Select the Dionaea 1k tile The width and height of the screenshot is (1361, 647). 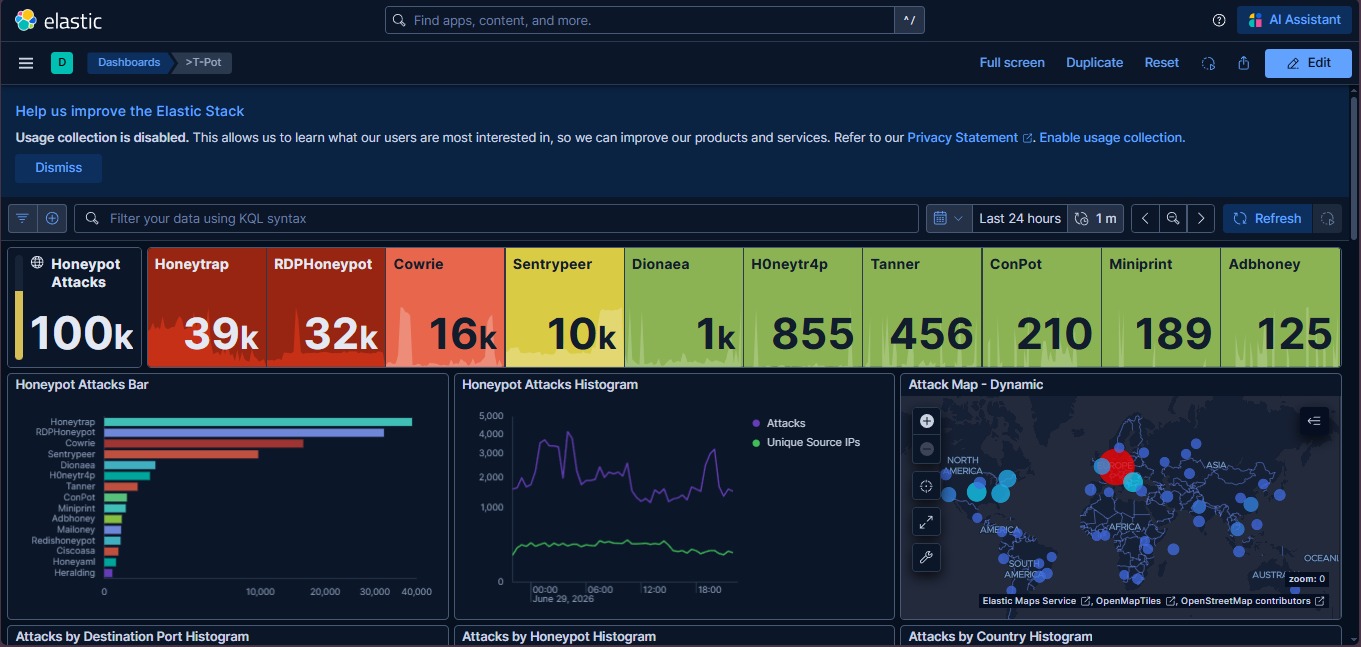pos(684,308)
